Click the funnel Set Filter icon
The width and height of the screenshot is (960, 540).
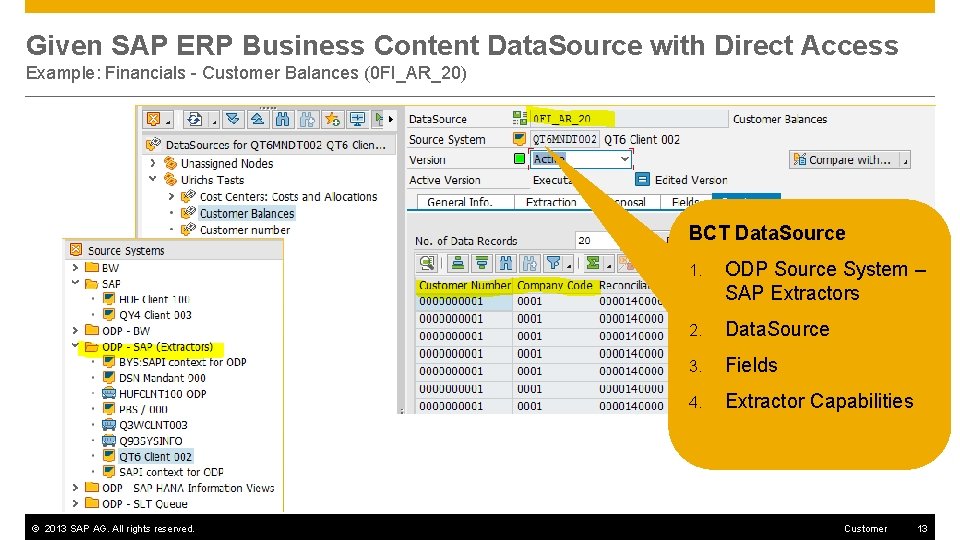[x=554, y=263]
